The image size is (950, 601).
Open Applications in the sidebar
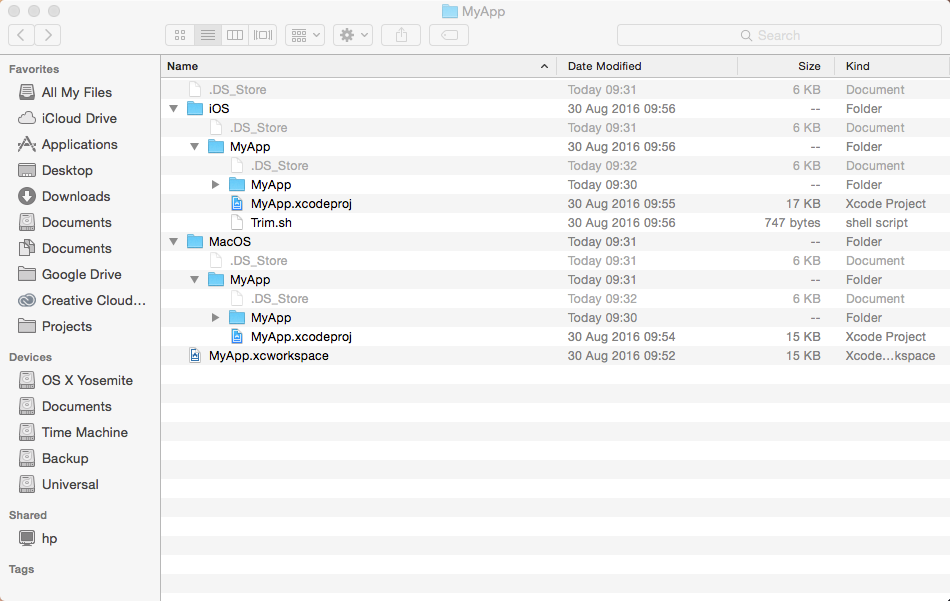pos(80,144)
